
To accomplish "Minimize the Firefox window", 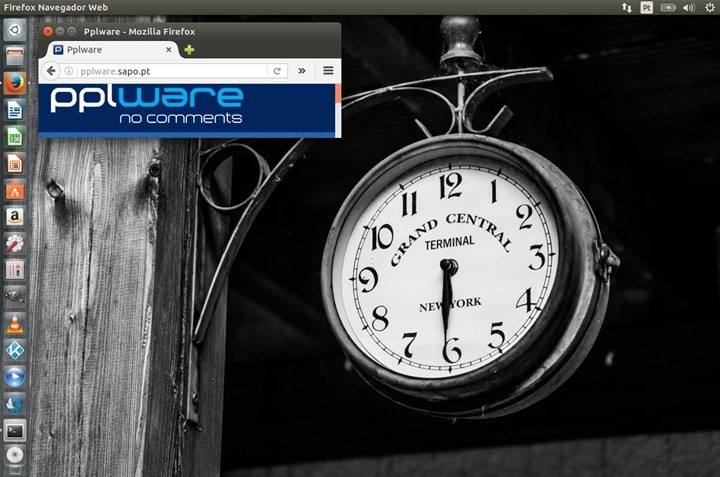I will click(60, 31).
